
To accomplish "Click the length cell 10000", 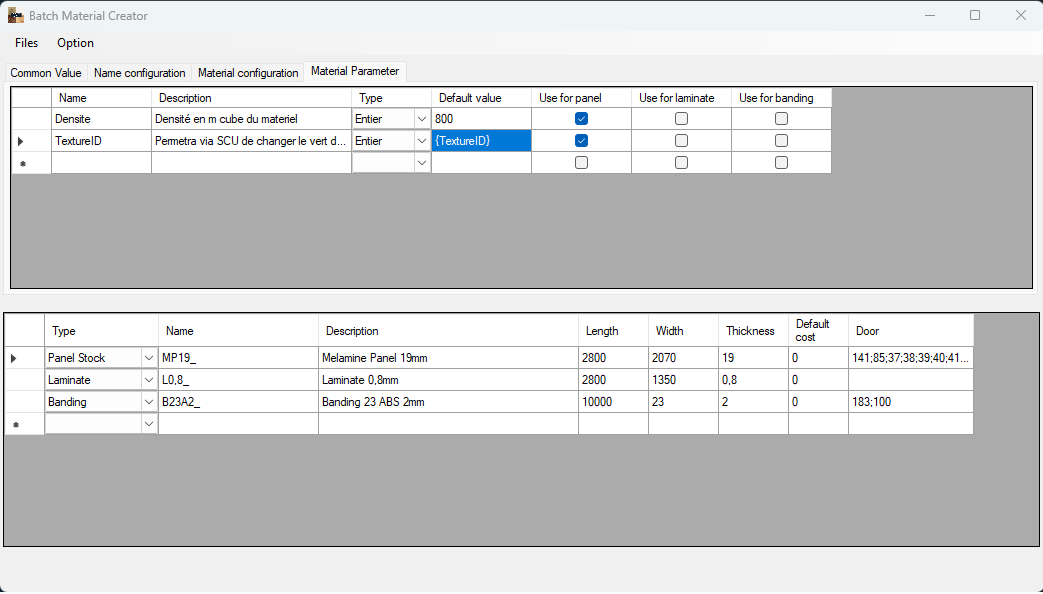I will 613,402.
